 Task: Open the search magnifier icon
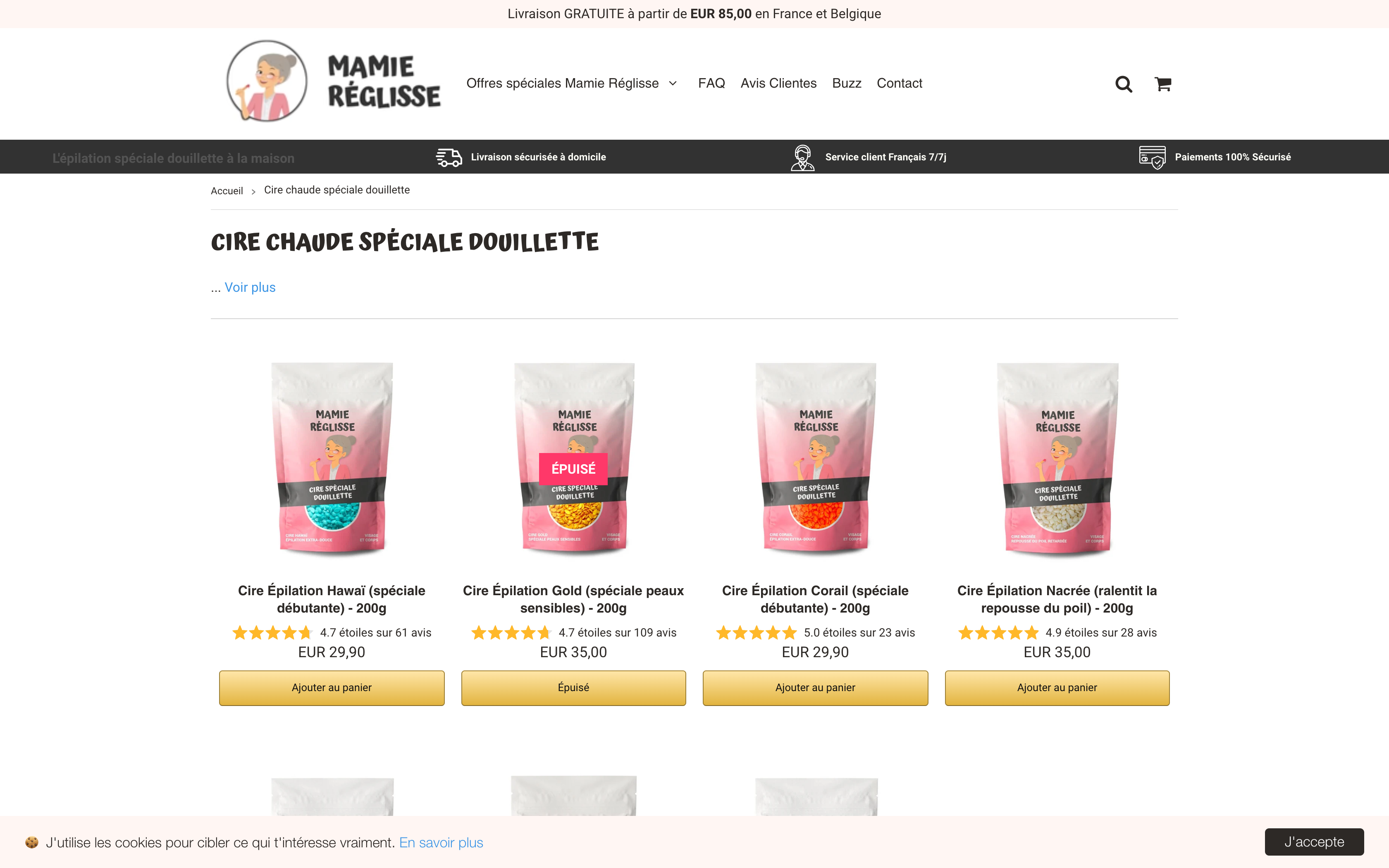click(x=1123, y=84)
